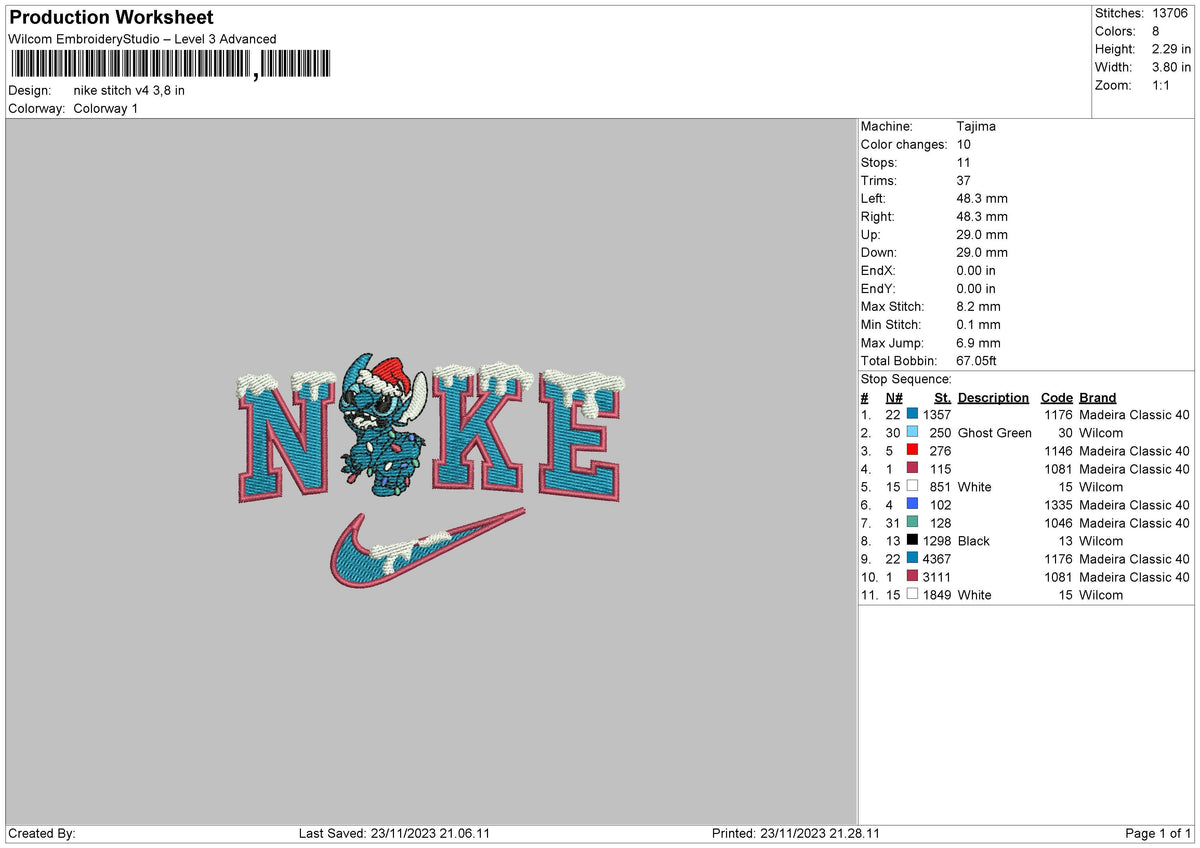Pick the green swatch in stop row 7

pos(912,523)
